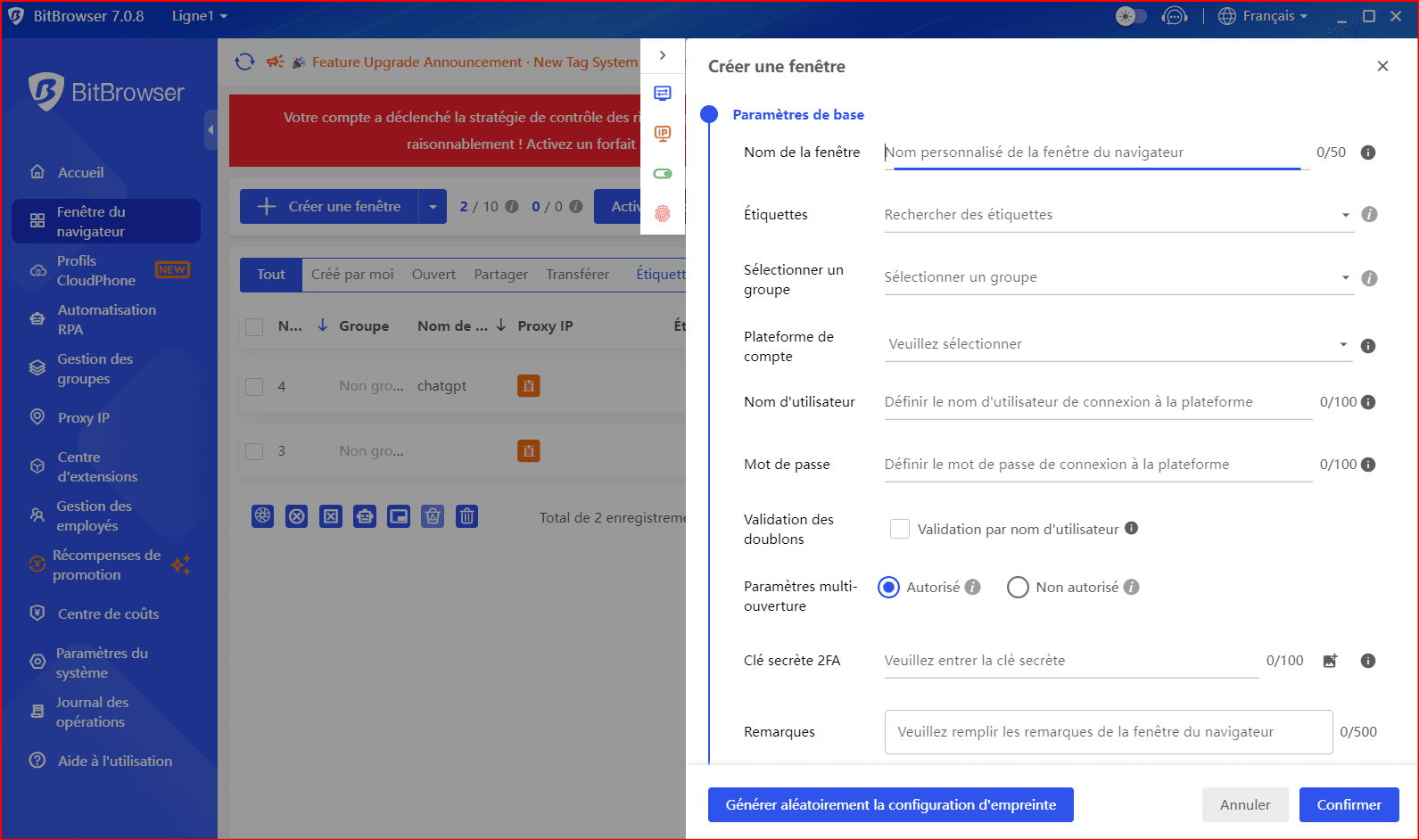Select the Non autorisé radio option
The image size is (1419, 840).
[1018, 588]
